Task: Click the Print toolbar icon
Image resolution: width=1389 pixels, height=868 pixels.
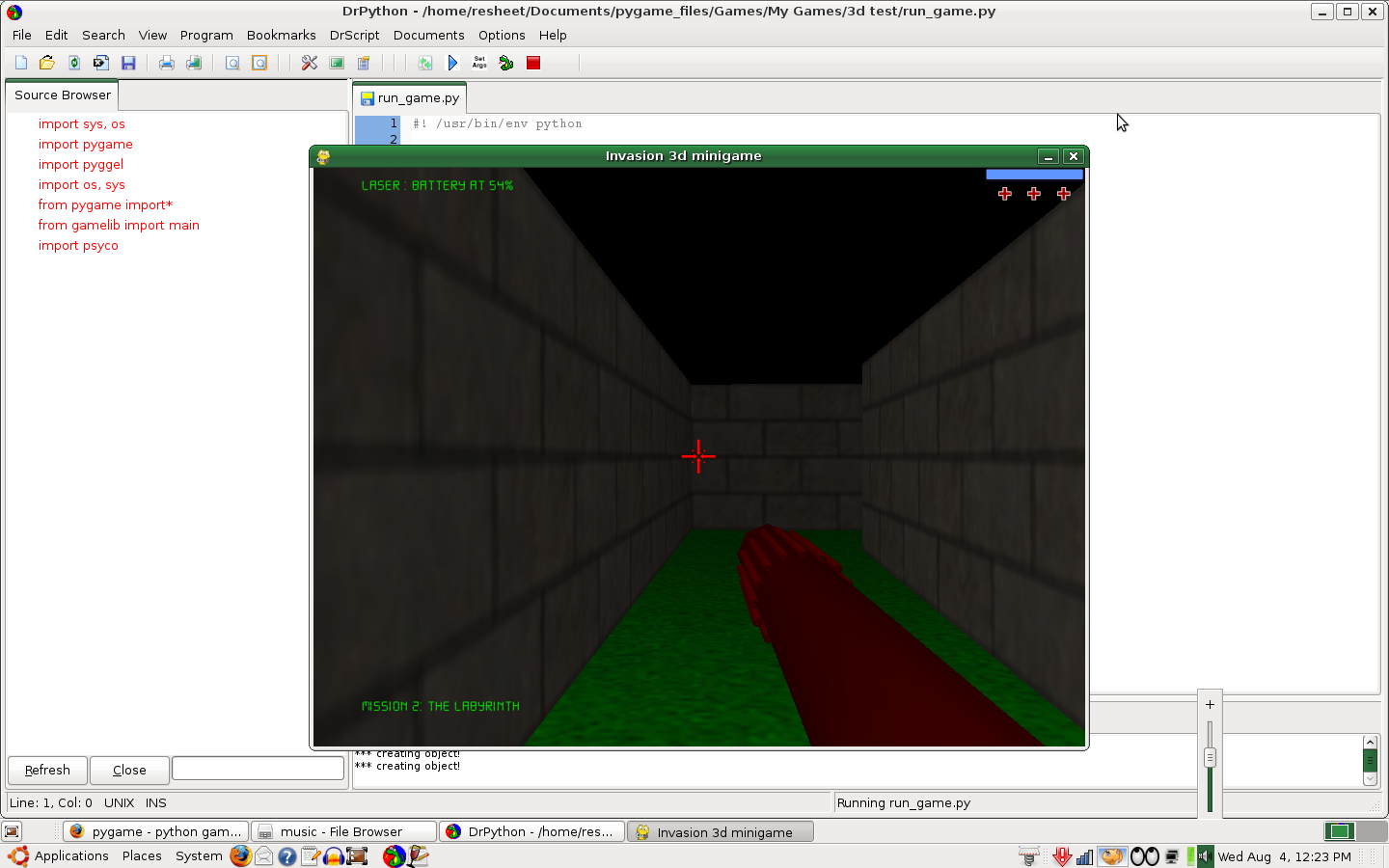Action: 167,63
